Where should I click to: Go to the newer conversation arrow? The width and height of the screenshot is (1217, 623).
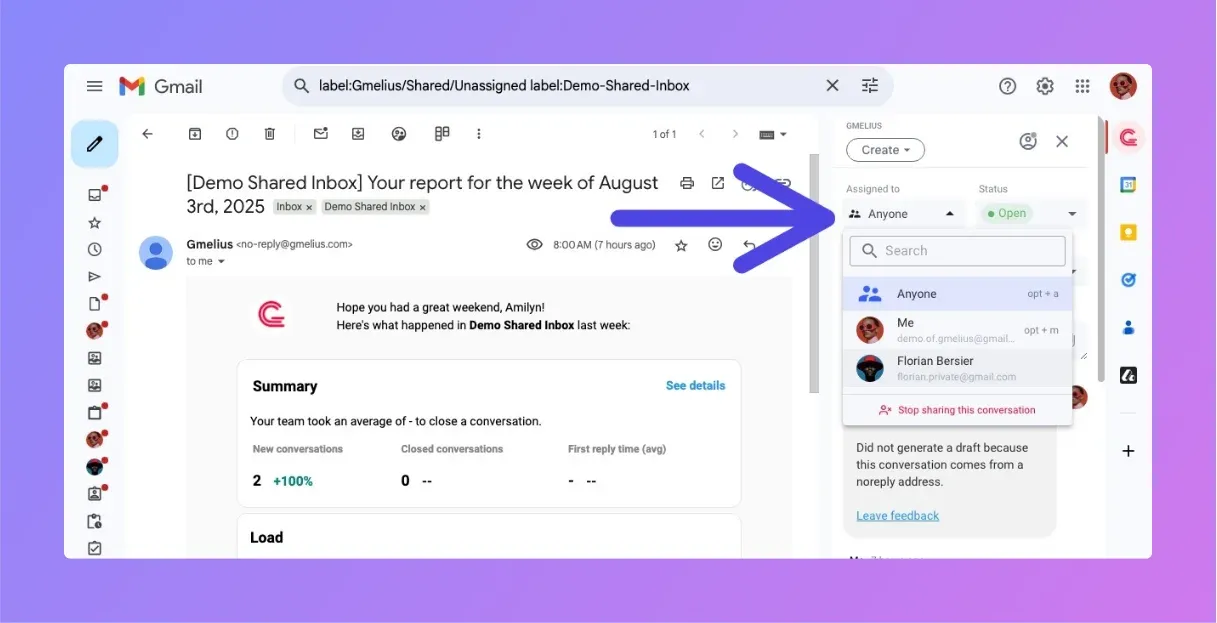pos(702,134)
